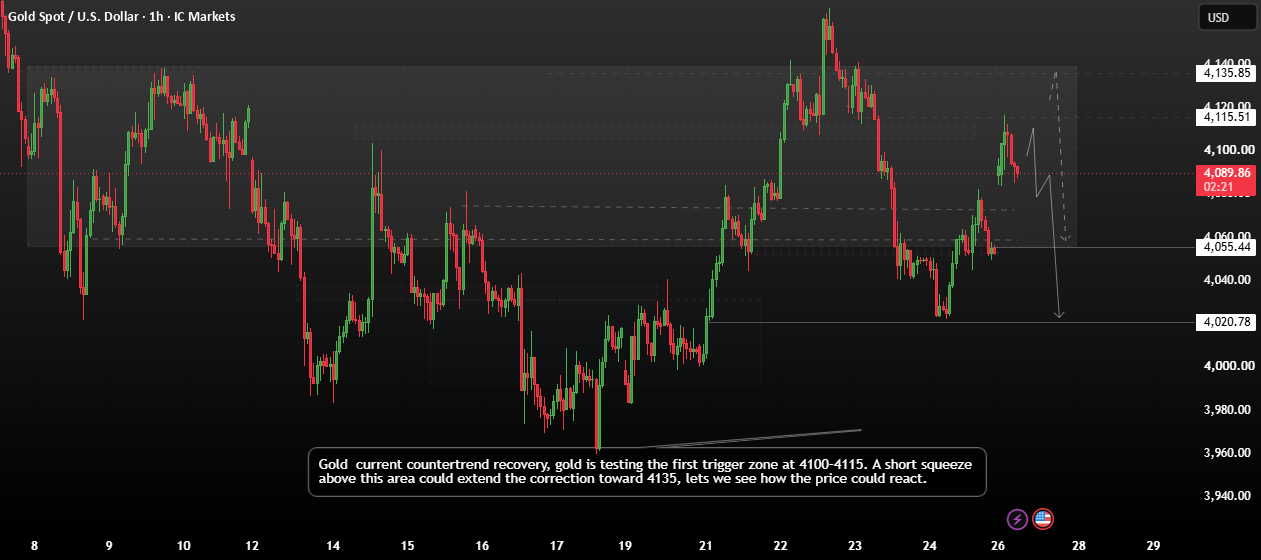Click the purple lightning bolt event icon

(x=1017, y=519)
